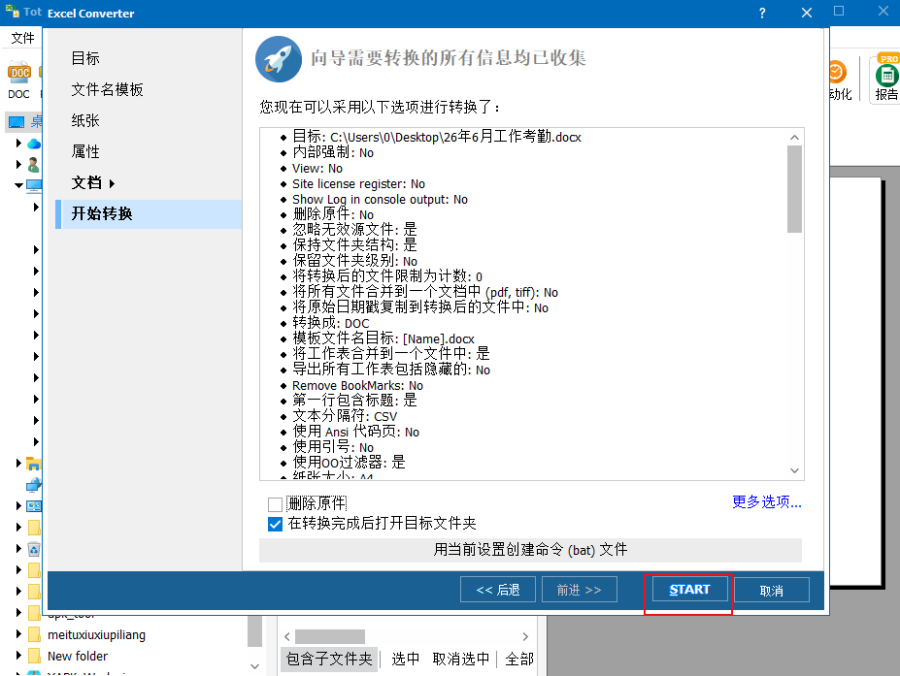
Task: Expand the Libraries tree node arrow
Action: [x=18, y=463]
